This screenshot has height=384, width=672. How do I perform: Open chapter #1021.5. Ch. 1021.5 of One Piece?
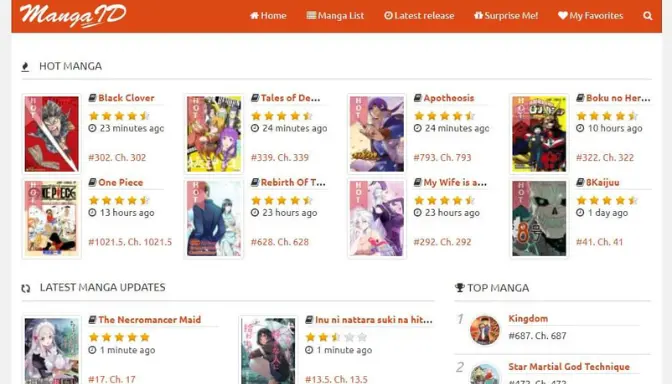pos(130,242)
